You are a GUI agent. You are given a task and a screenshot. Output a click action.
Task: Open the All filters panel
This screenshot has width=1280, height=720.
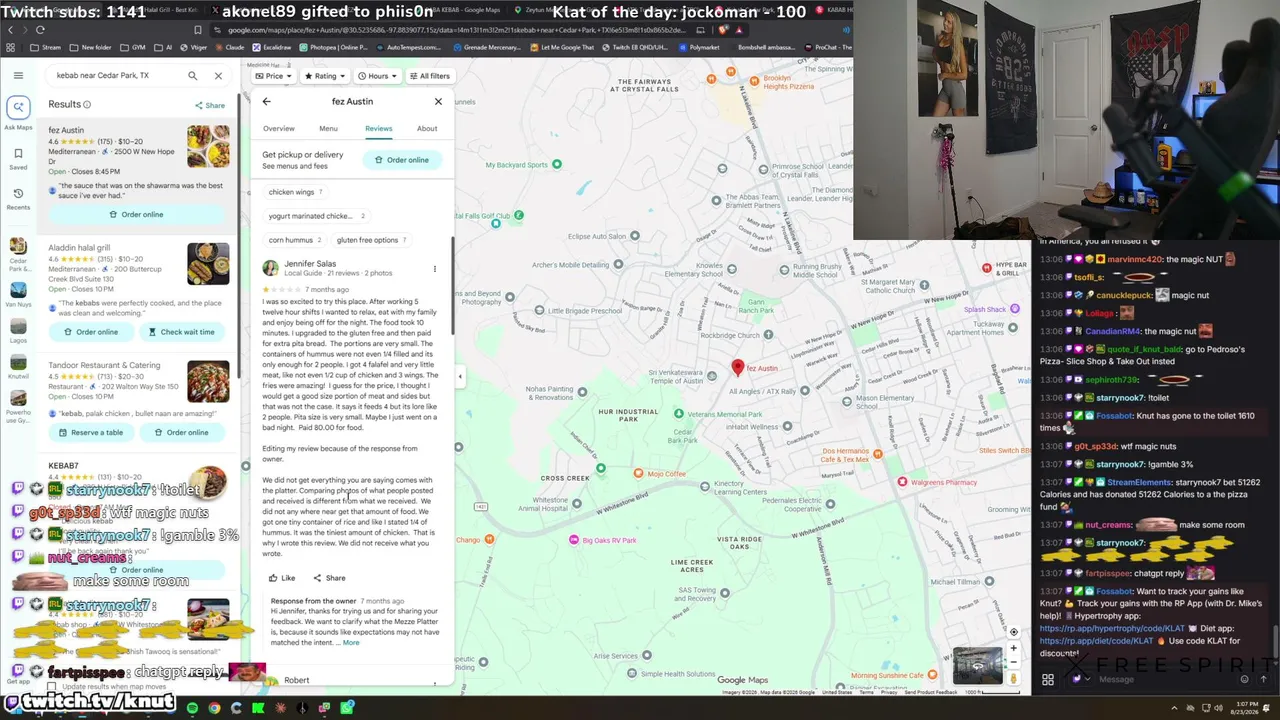pos(428,76)
